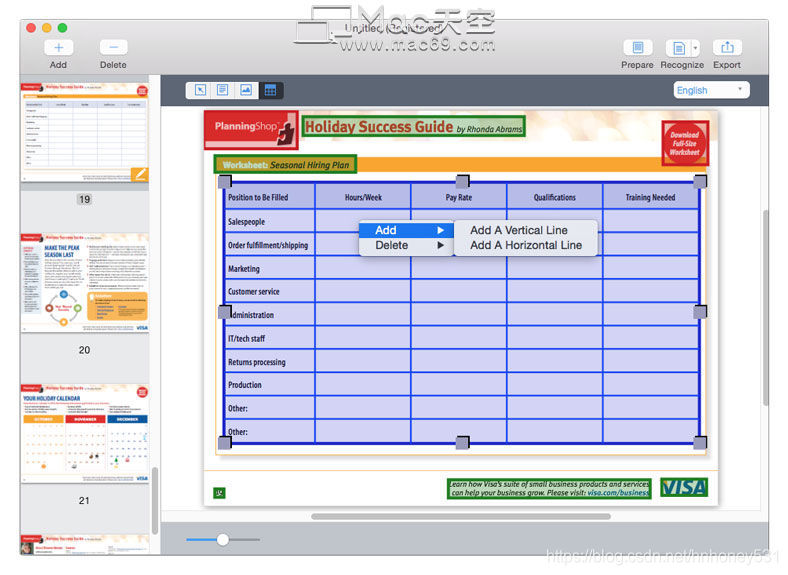The width and height of the screenshot is (788, 575).
Task: Select Add A Horizontal Line
Action: pos(526,245)
